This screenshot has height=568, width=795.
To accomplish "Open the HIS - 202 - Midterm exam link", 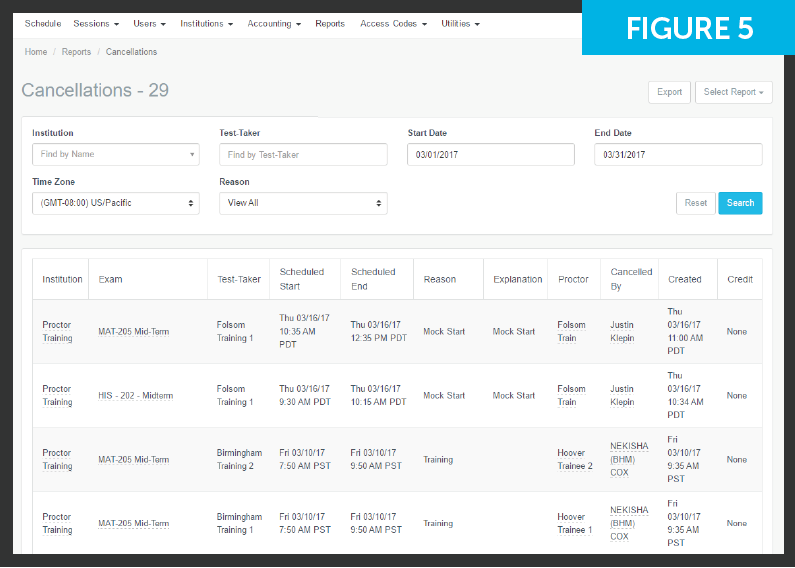I will [135, 396].
